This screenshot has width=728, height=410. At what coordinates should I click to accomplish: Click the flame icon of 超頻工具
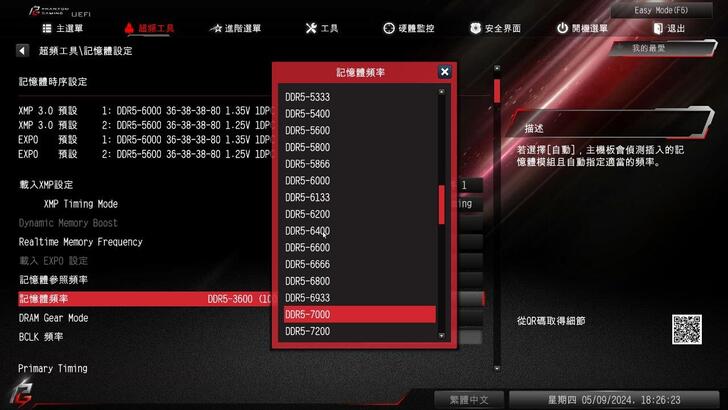tap(129, 28)
